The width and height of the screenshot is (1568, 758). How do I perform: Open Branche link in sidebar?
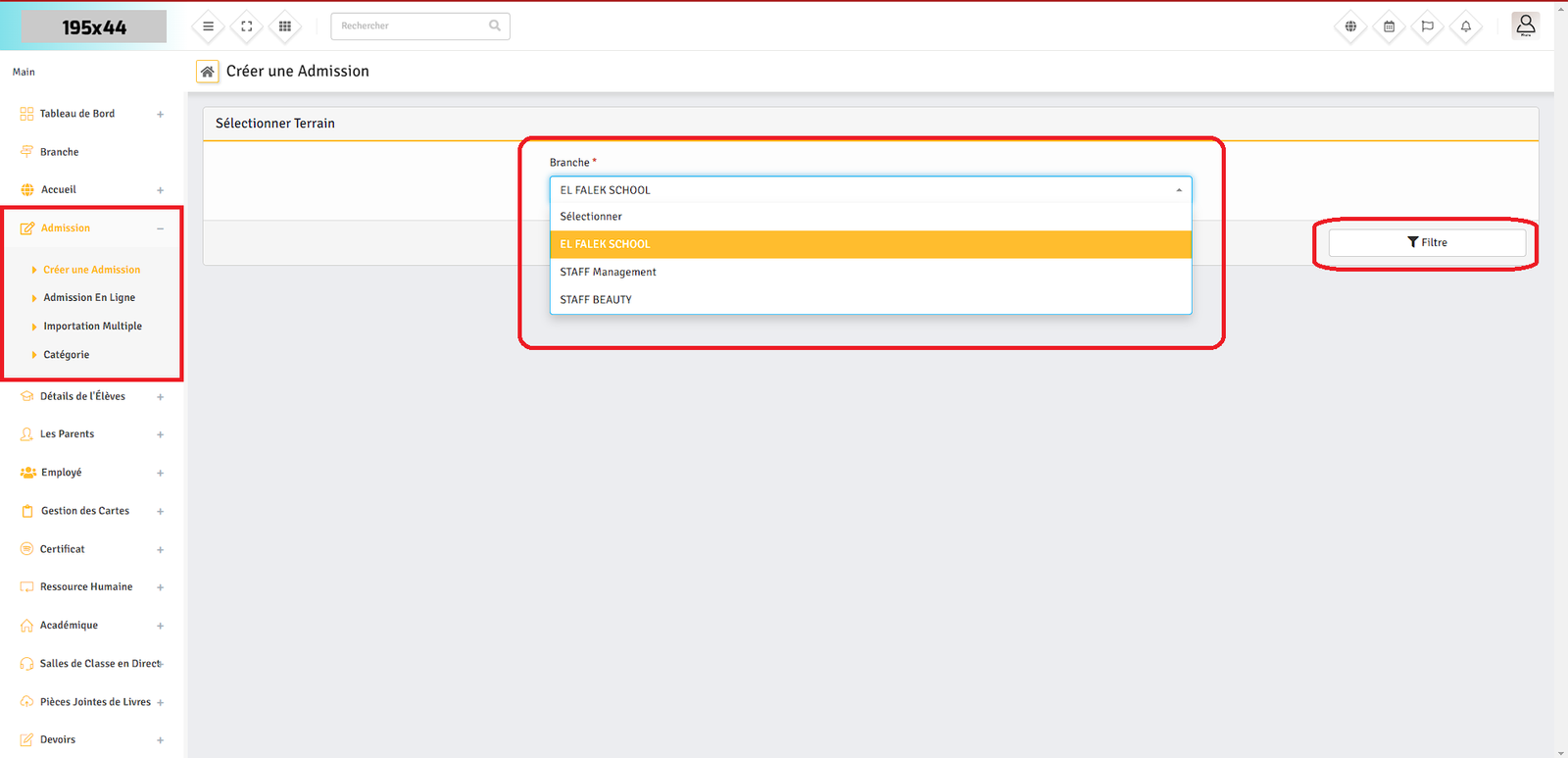point(59,152)
